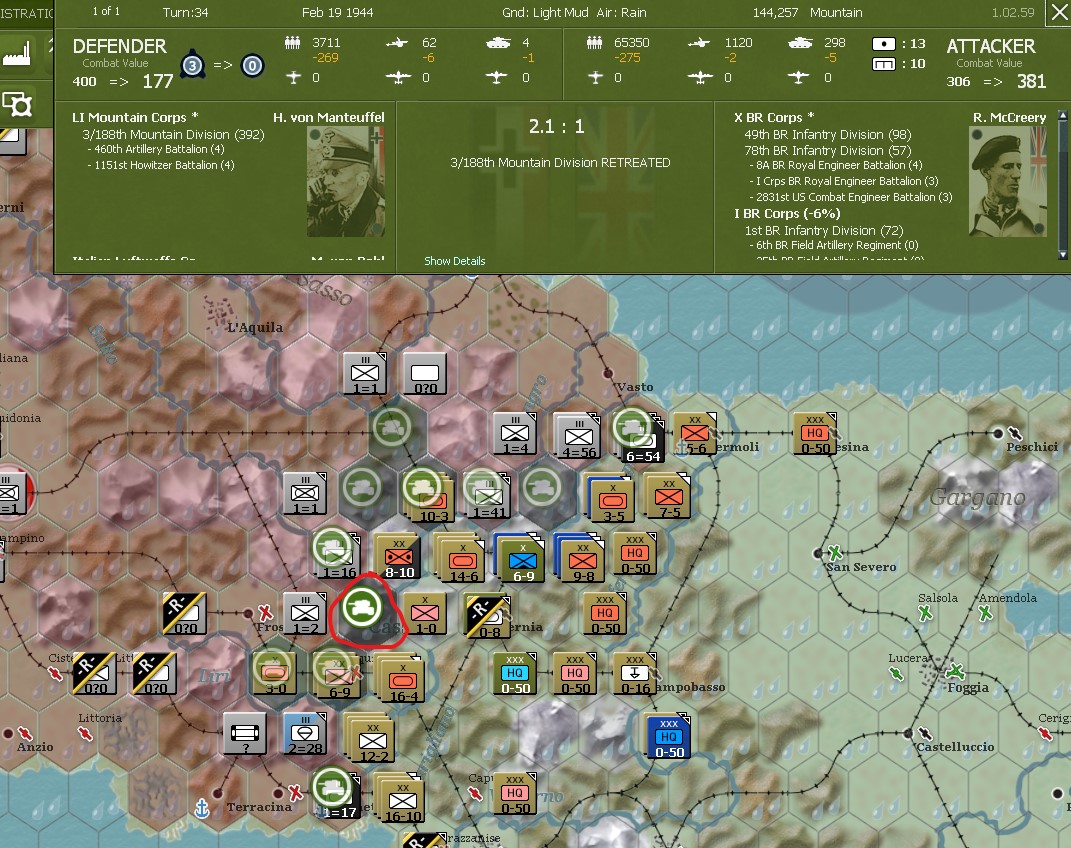Click the scroll-up arrow of attacker list
Viewport: 1071px width, 848px height.
pyautogui.click(x=1063, y=115)
